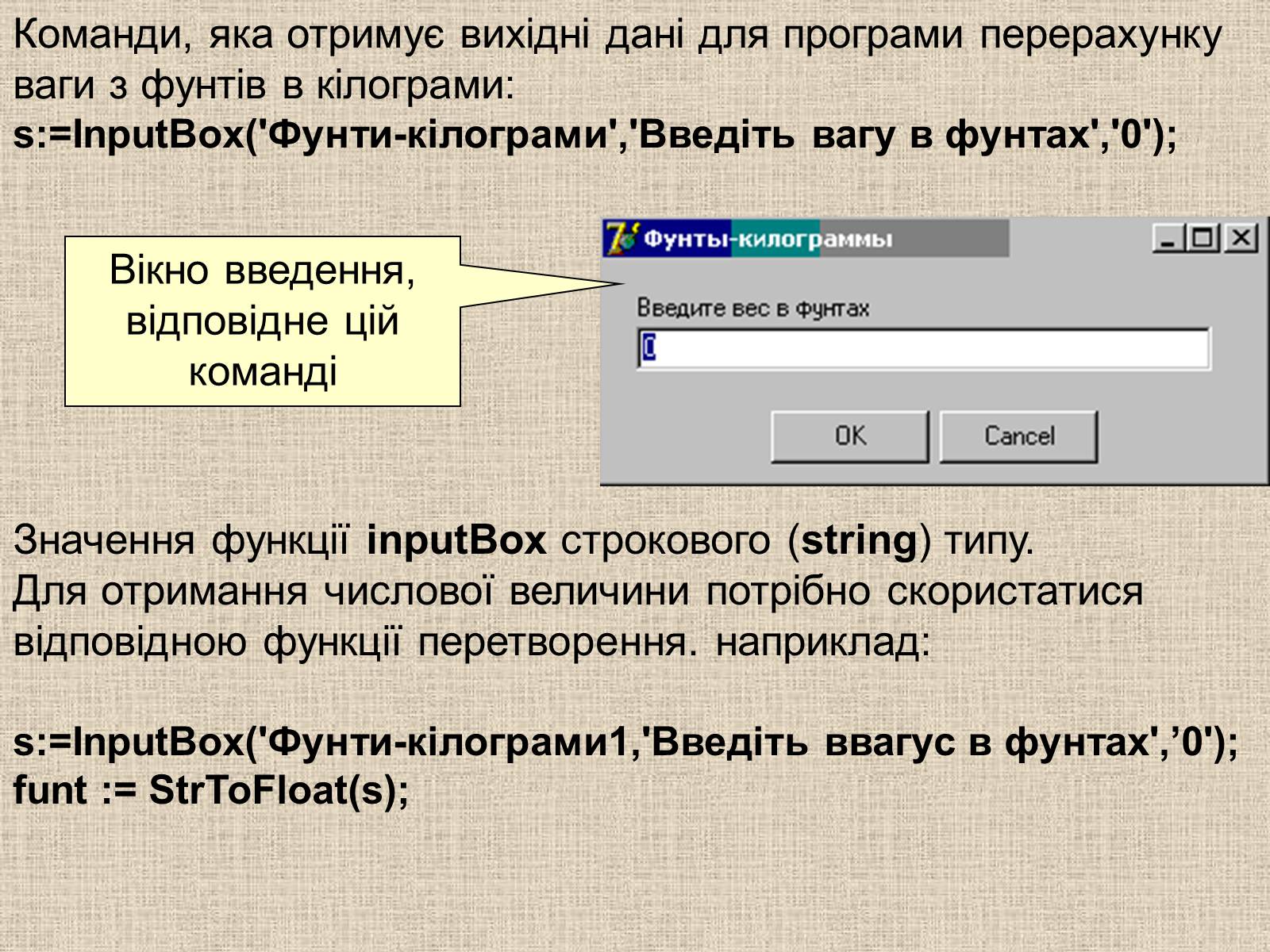Click the OK button in the input dialog
This screenshot has height=952, width=1270.
(x=850, y=436)
